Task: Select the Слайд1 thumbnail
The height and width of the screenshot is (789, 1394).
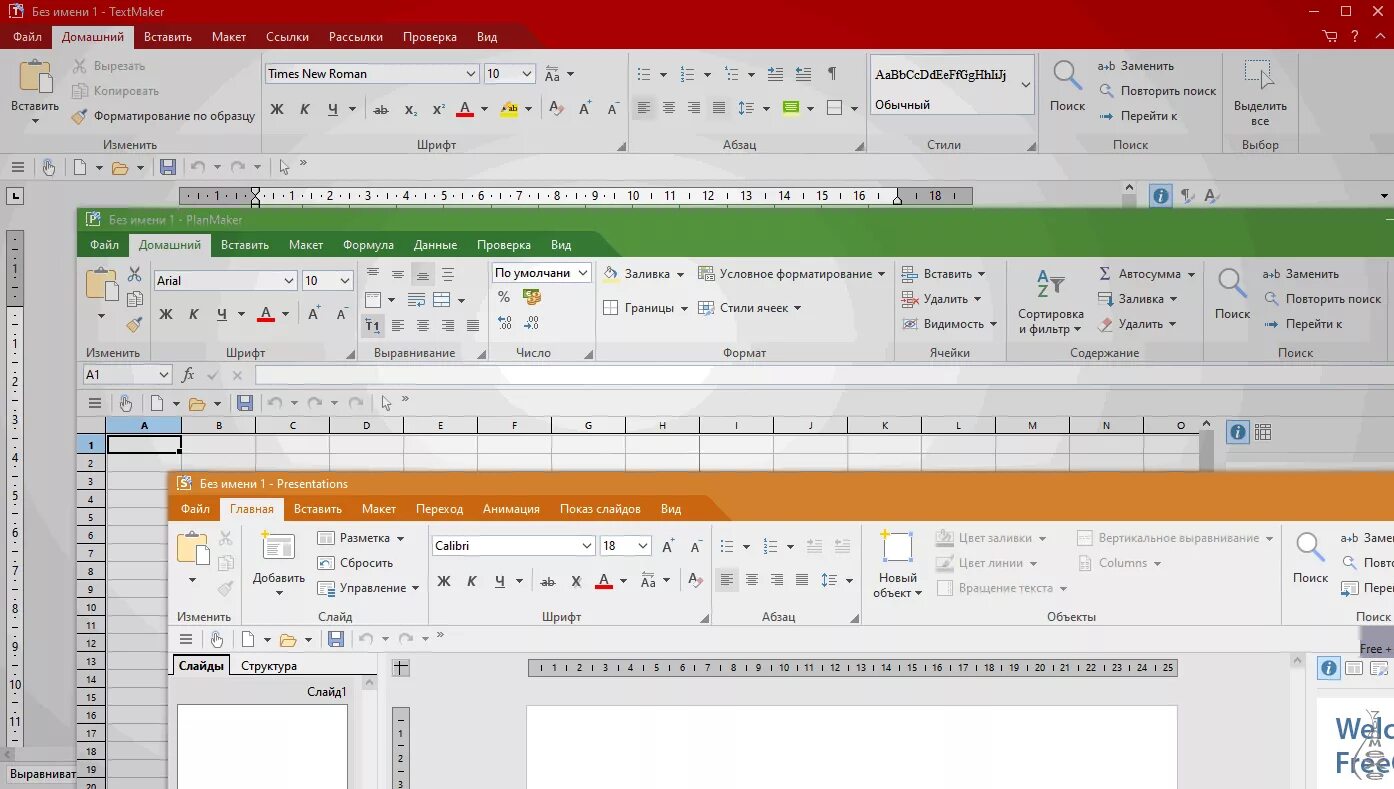Action: pos(262,746)
